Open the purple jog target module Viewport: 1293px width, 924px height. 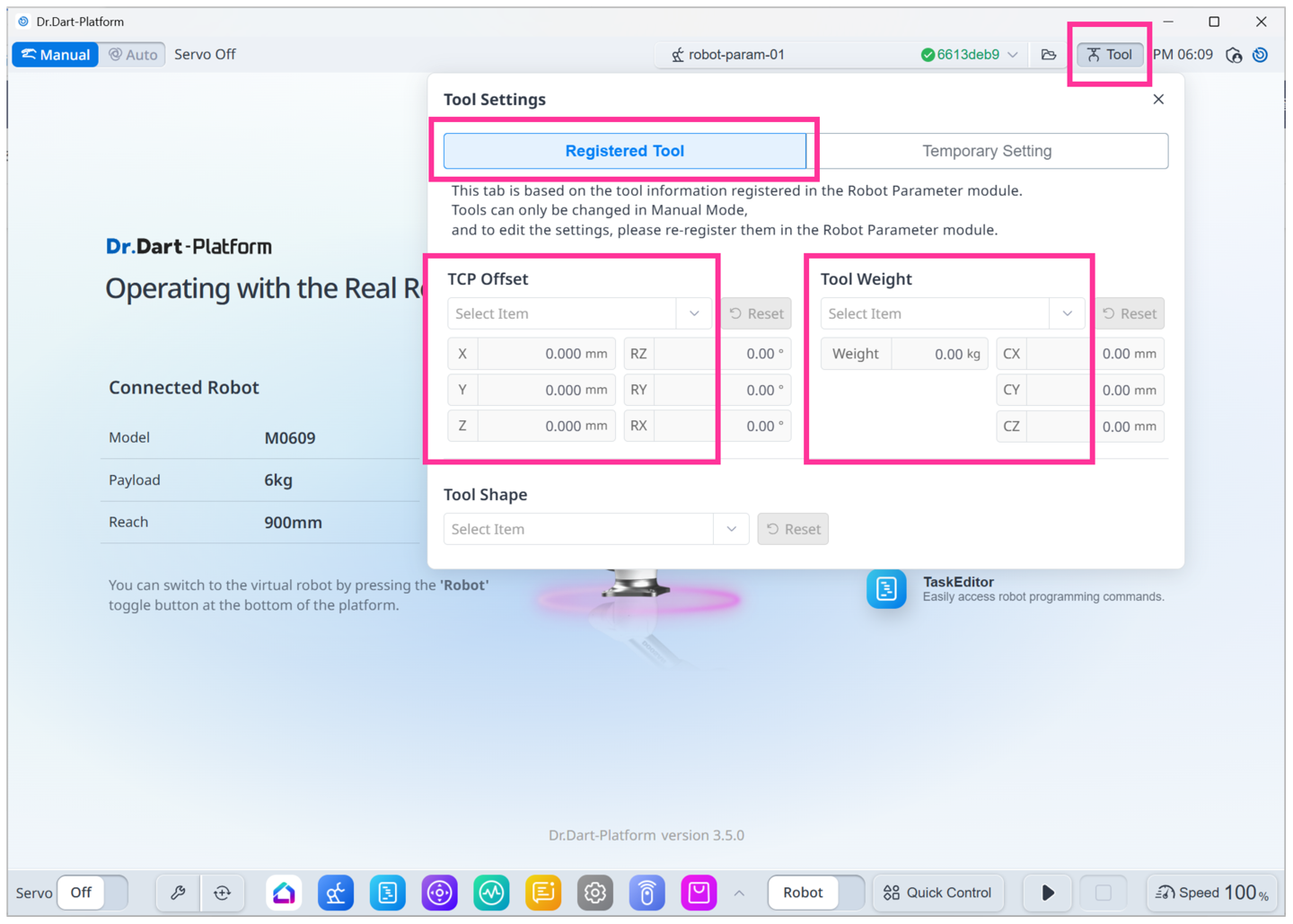coord(439,893)
